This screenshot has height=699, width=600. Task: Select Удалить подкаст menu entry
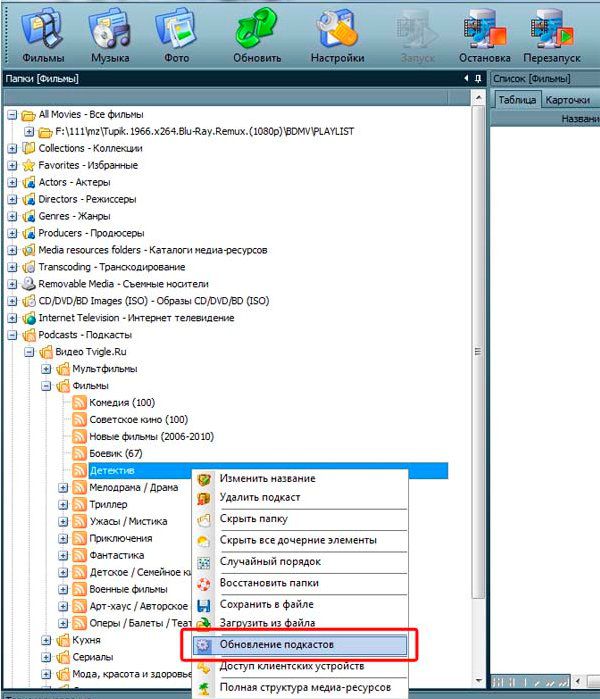[259, 497]
